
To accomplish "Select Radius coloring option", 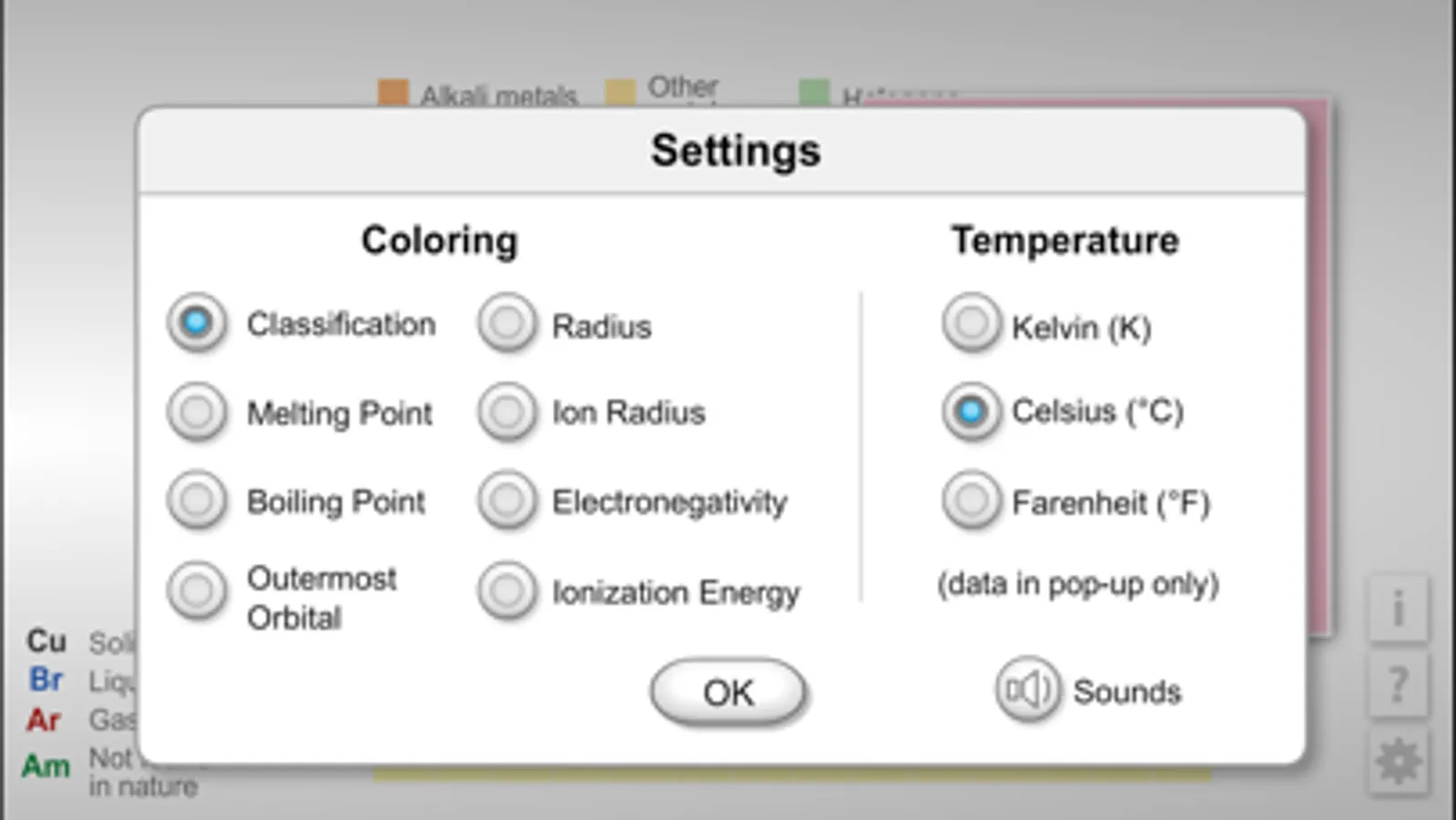I will tap(506, 323).
